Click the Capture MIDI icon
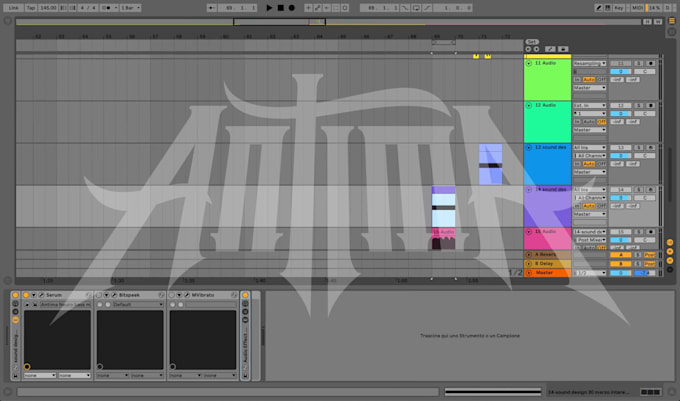The image size is (680, 401). (336, 8)
